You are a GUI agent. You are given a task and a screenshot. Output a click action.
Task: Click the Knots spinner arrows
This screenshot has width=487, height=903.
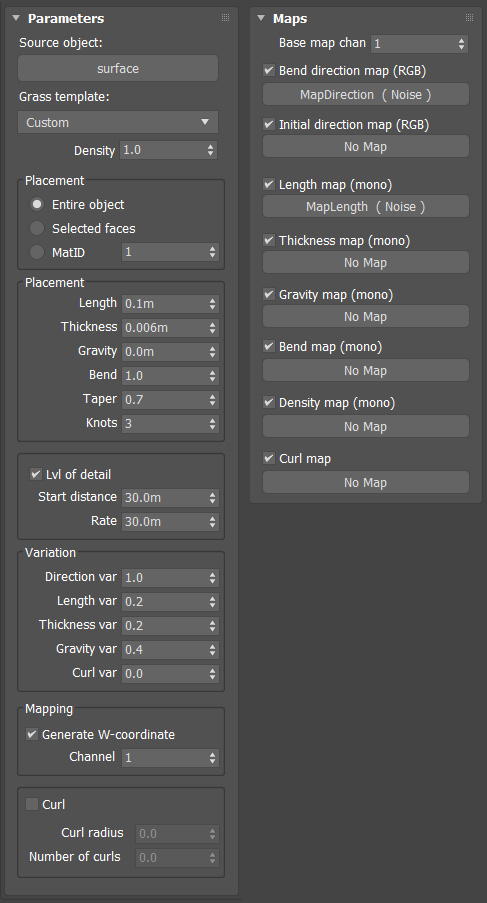(x=212, y=424)
